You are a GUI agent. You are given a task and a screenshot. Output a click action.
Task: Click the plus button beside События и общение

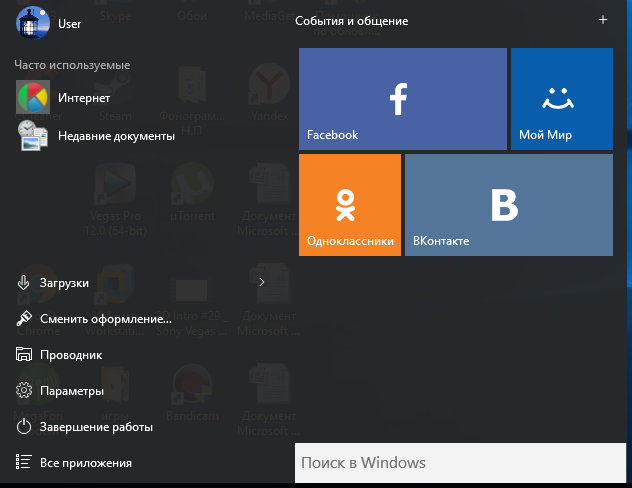coord(603,20)
